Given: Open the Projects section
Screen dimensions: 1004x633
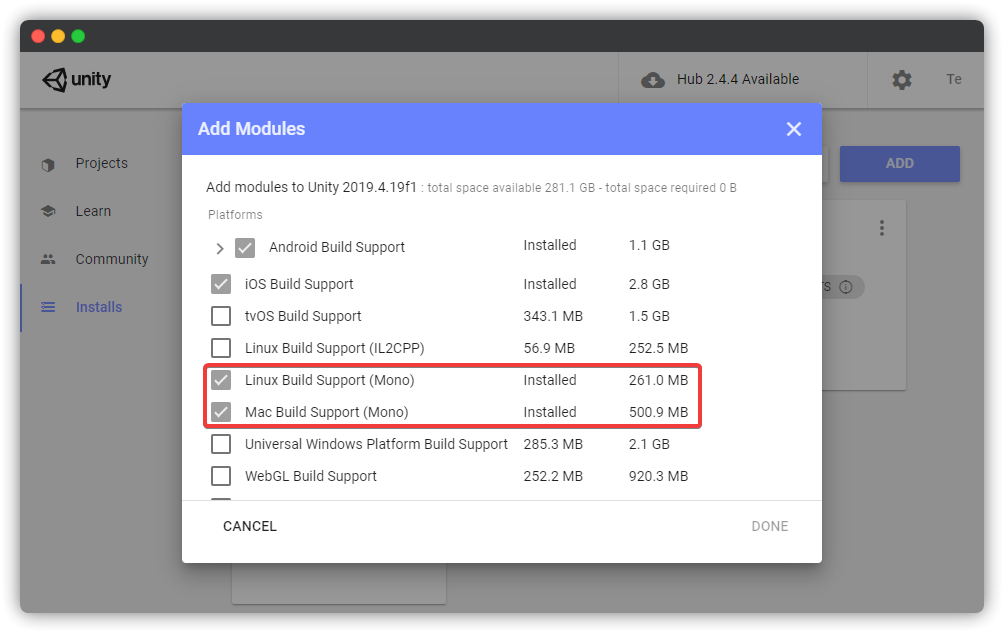Looking at the screenshot, I should coord(101,163).
